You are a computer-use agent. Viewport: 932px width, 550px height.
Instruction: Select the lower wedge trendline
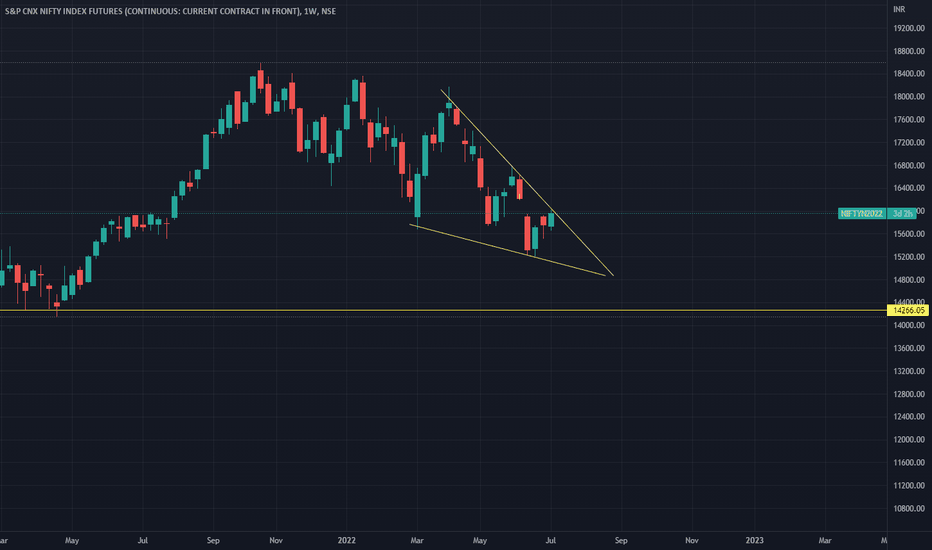508,250
